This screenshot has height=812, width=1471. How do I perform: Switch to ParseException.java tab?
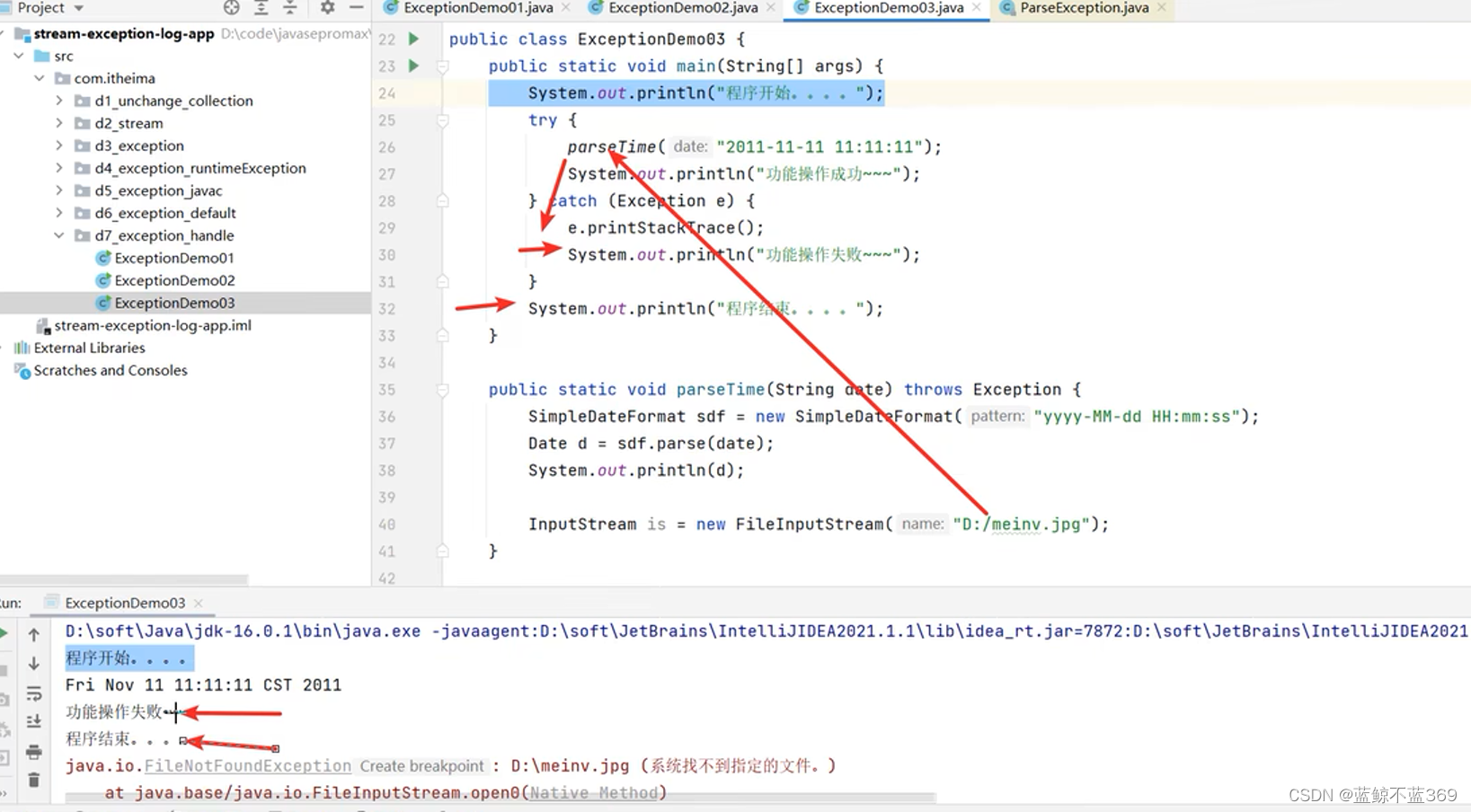click(x=1084, y=8)
